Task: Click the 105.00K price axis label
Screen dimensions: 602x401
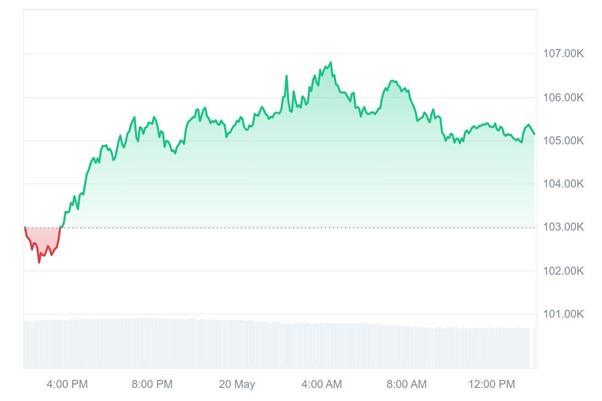Action: [x=563, y=140]
